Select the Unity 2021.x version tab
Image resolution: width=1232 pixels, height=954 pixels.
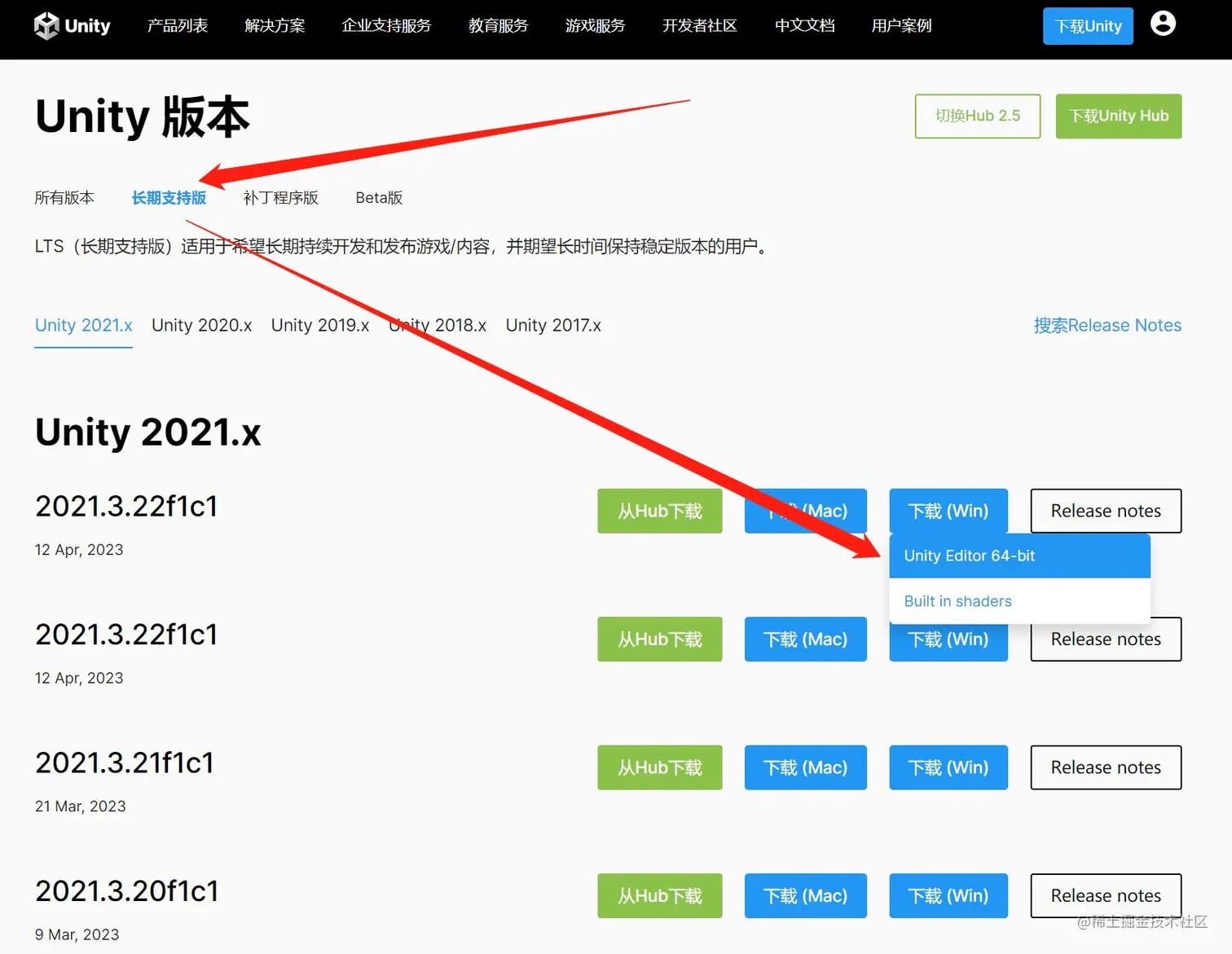83,326
